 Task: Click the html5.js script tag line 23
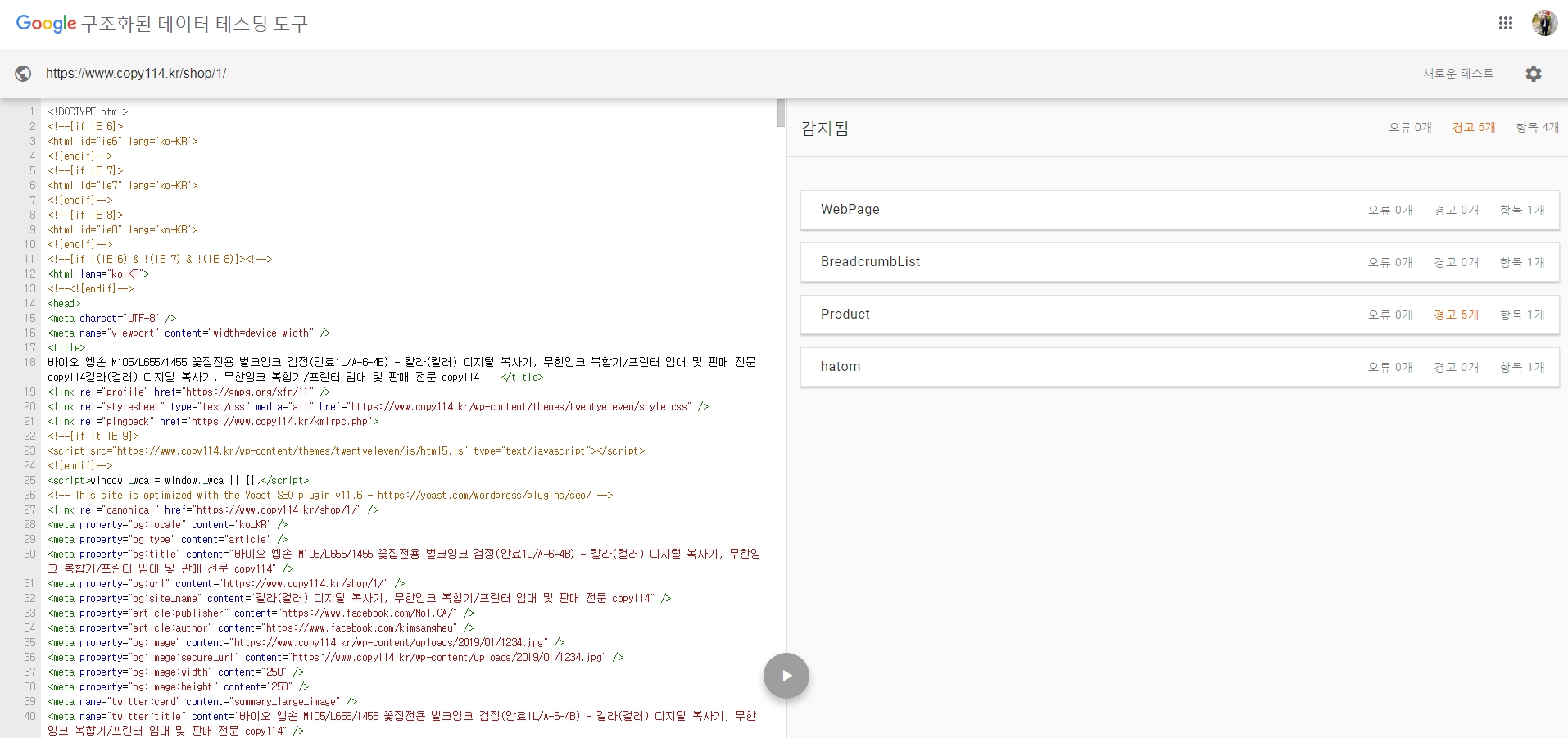pos(346,450)
